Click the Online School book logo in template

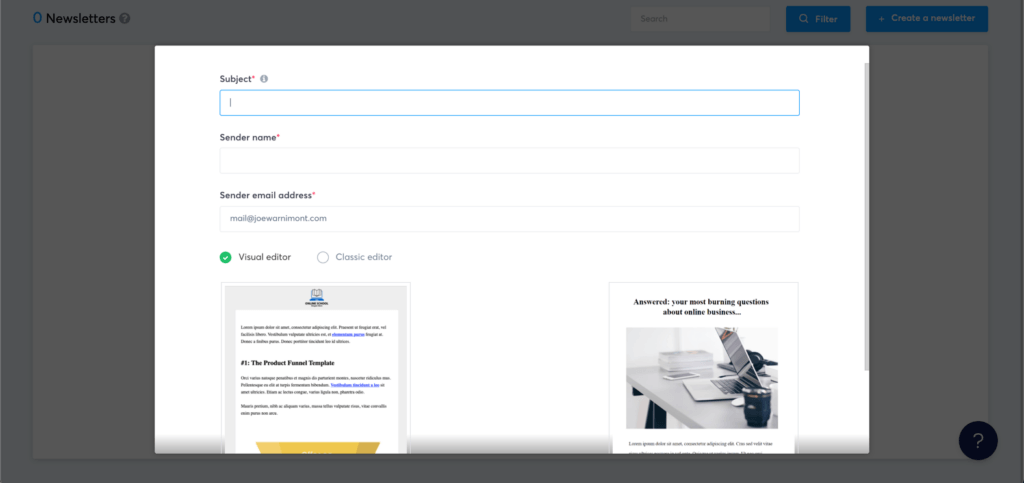point(316,297)
